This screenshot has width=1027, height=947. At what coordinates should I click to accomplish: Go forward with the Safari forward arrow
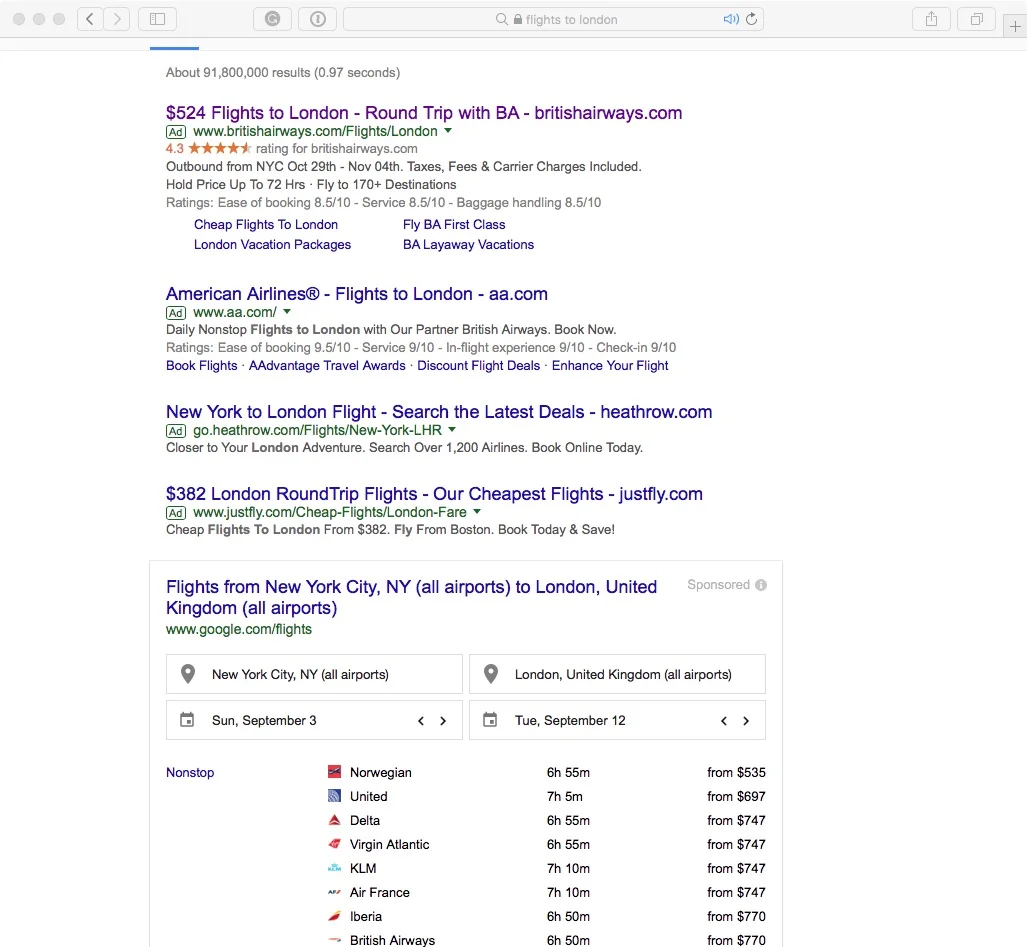pos(117,19)
